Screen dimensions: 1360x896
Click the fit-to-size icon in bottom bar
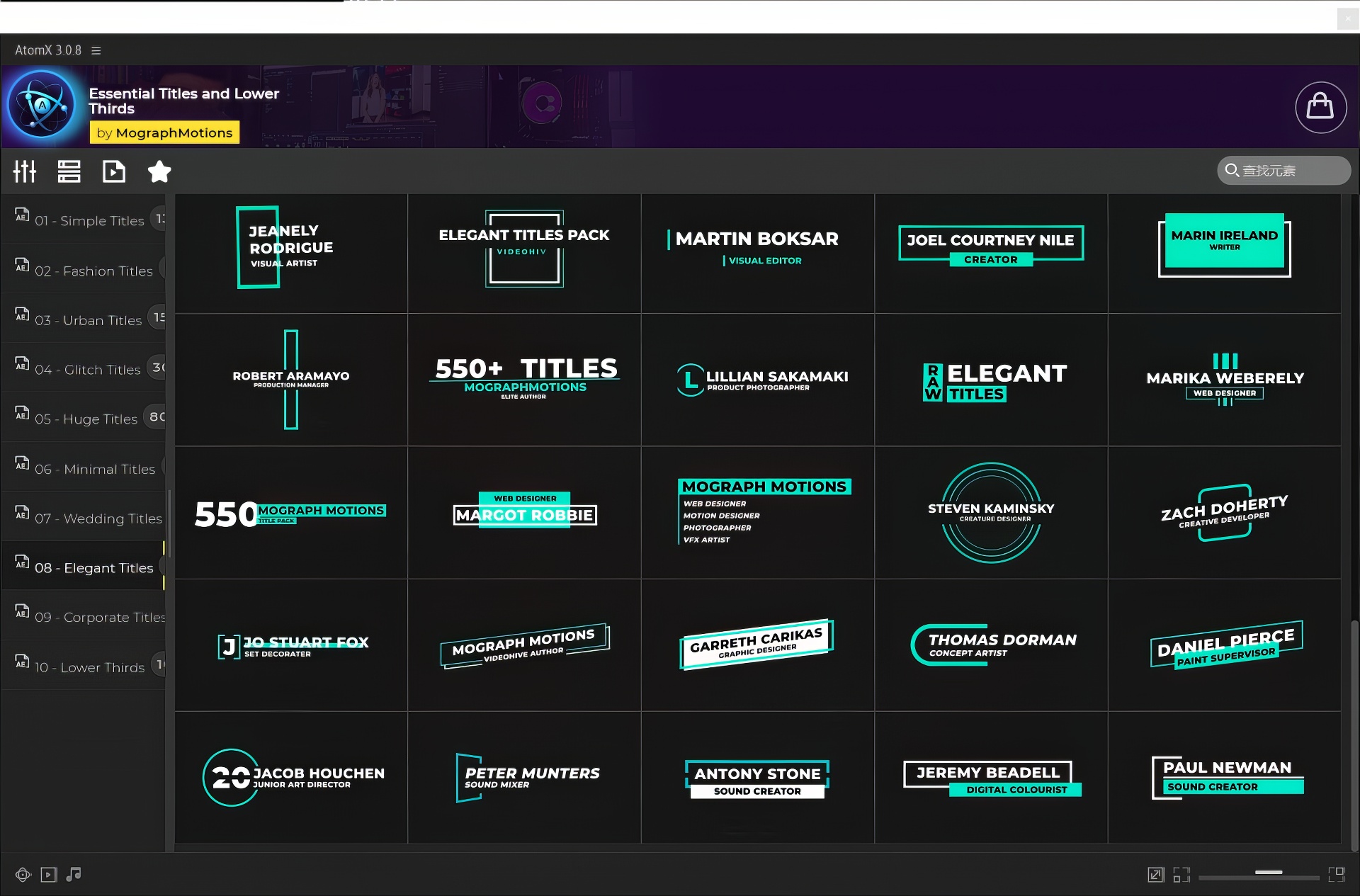(1156, 875)
